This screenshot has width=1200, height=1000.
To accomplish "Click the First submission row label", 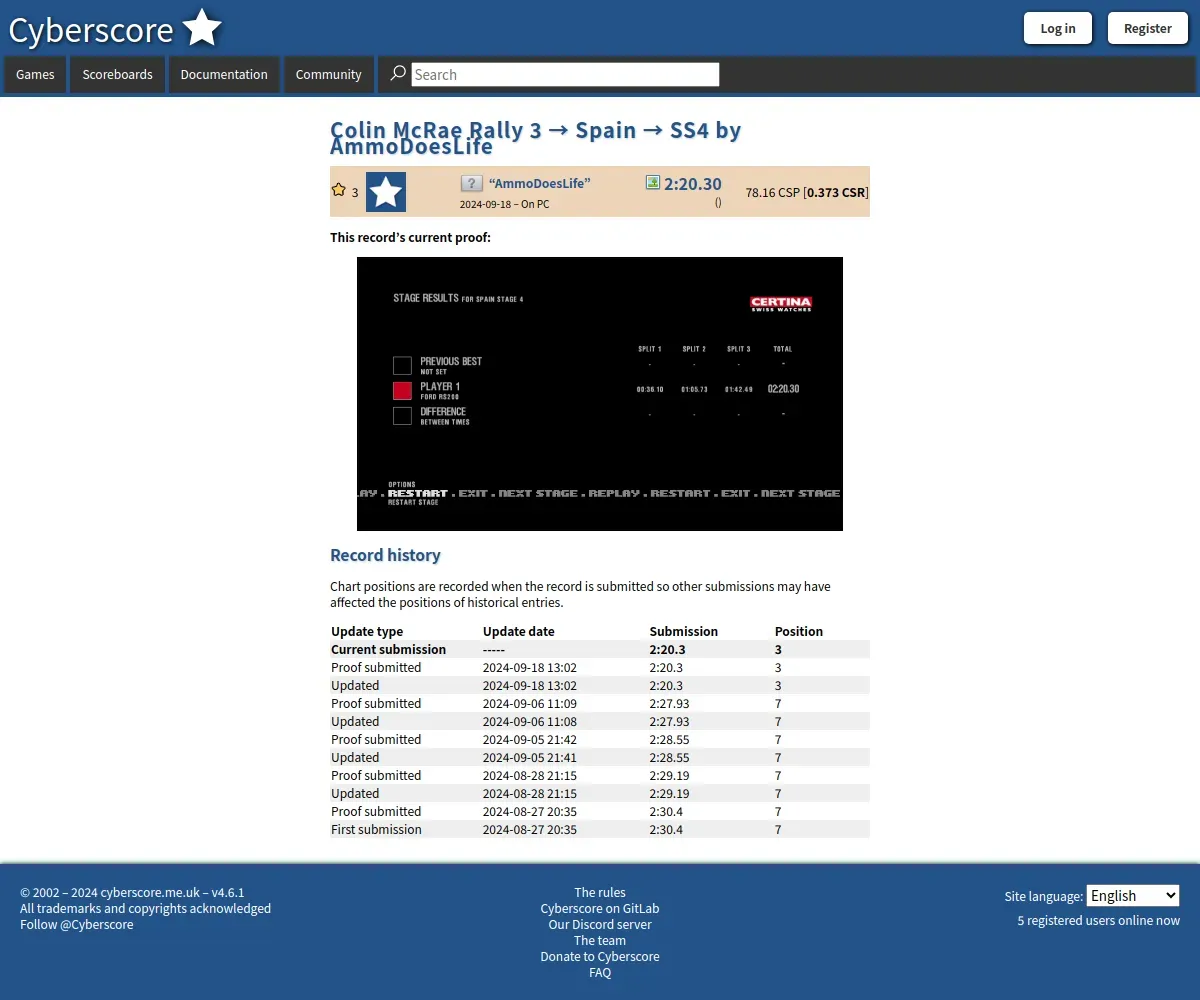I will click(x=376, y=829).
